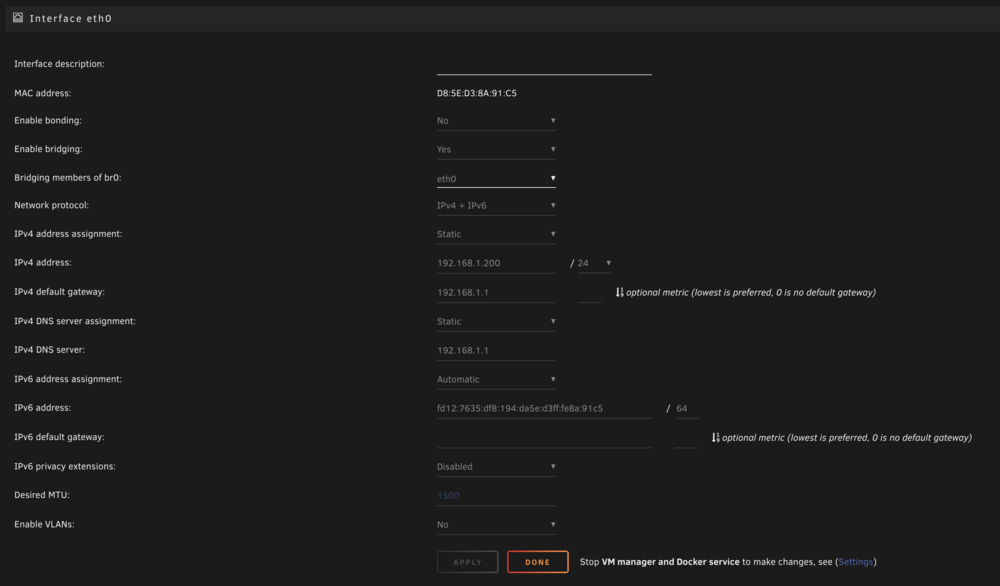Image resolution: width=1000 pixels, height=586 pixels.
Task: Click the Interface eth0 header icon
Action: pyautogui.click(x=18, y=18)
